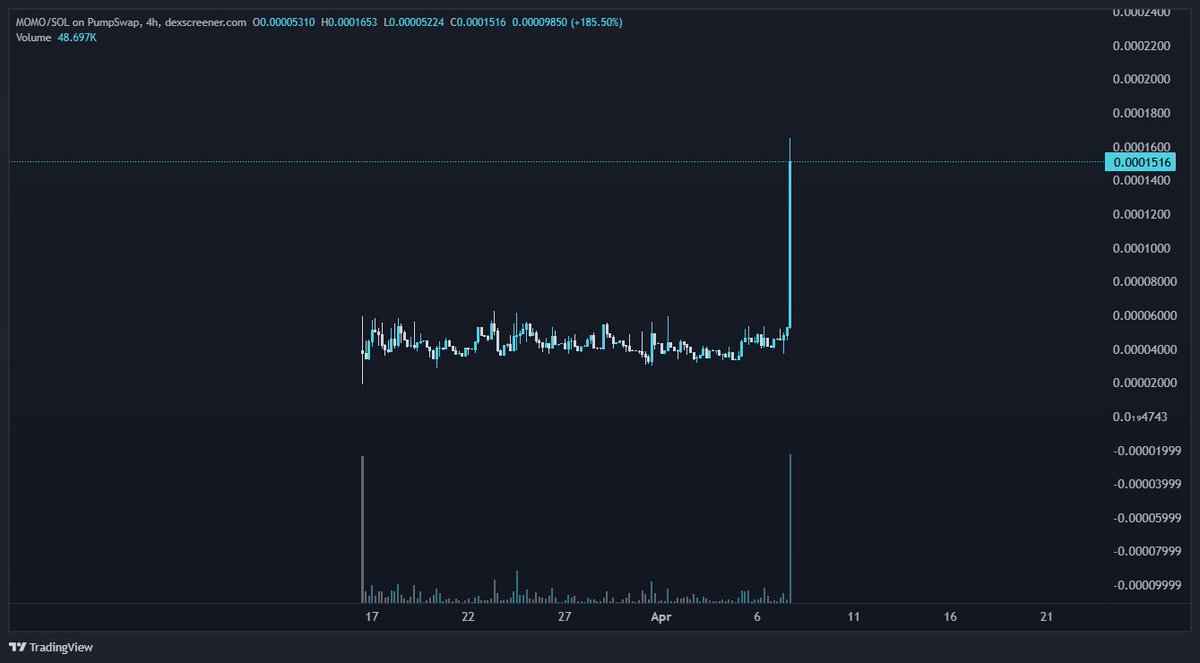Viewport: 1200px width, 663px height.
Task: Click the 0.00002000 price axis label
Action: pos(1143,384)
